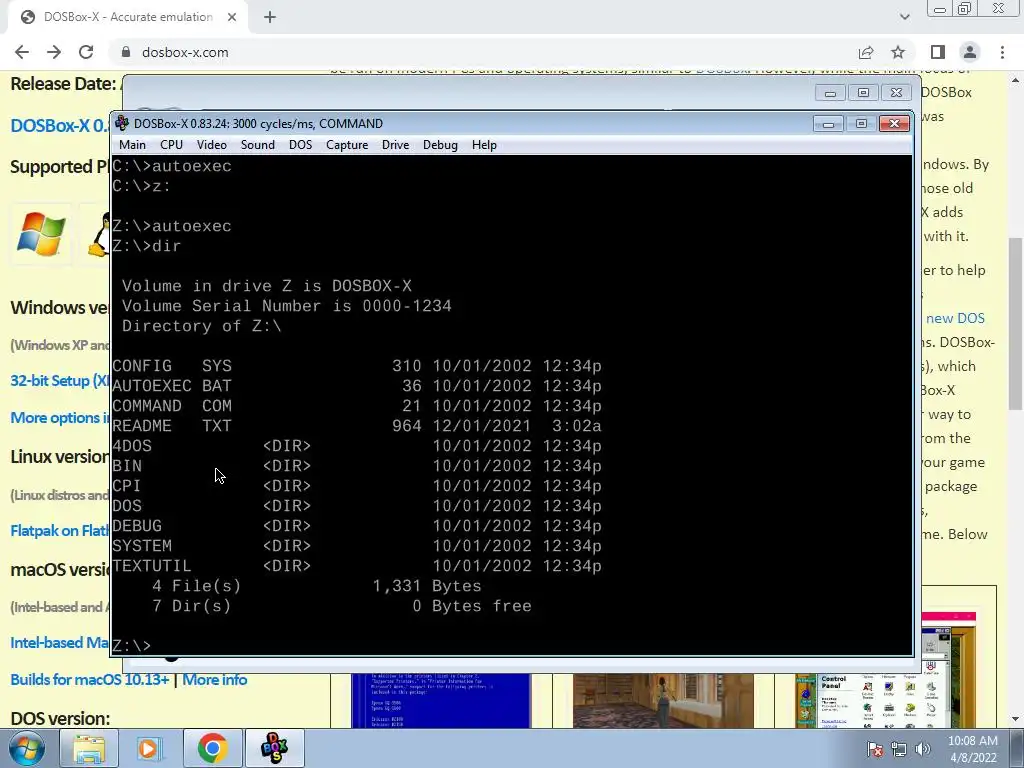Open a new Chrome tab
This screenshot has width=1024, height=768.
[x=270, y=18]
